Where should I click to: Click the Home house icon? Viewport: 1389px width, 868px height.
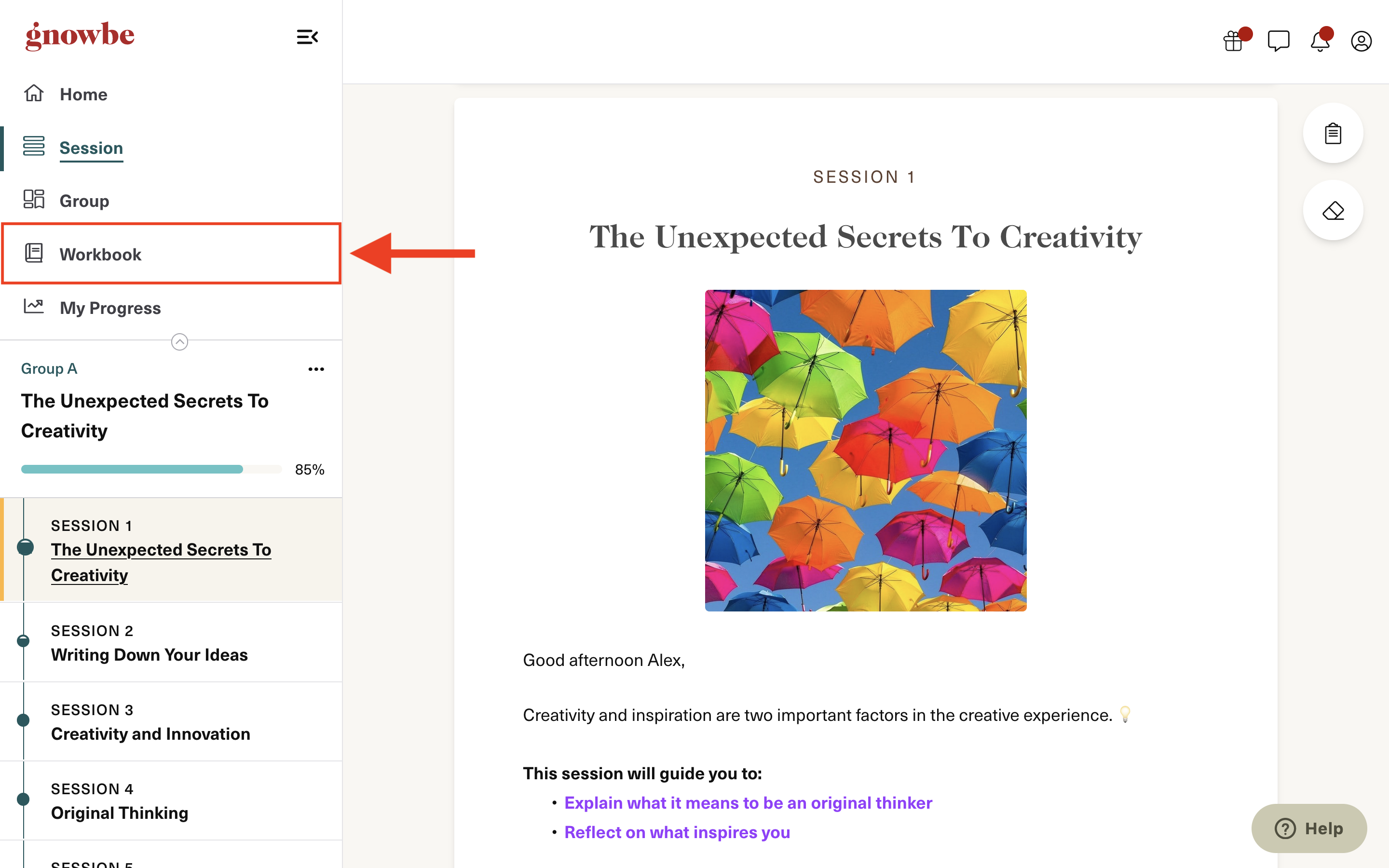click(x=34, y=93)
